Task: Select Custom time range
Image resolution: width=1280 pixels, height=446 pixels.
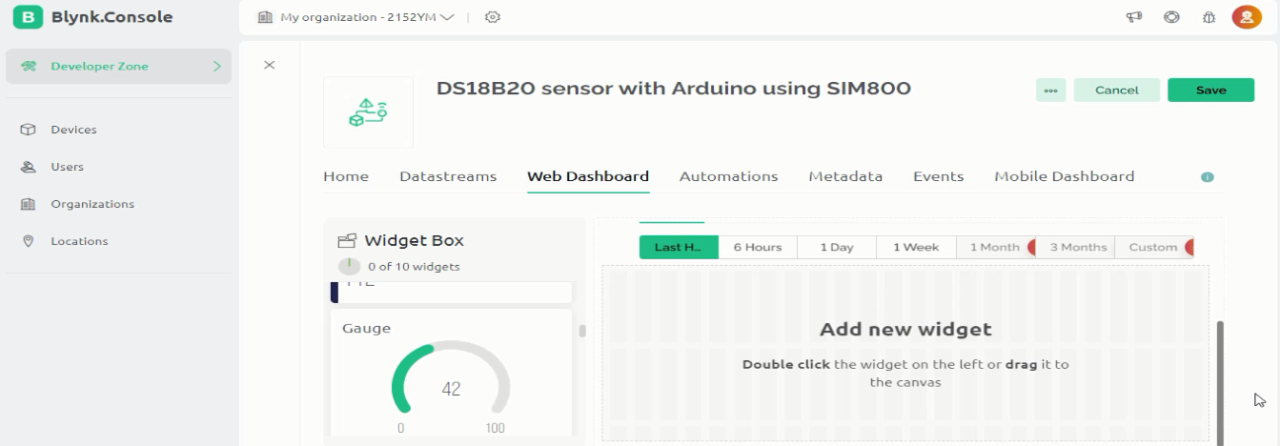Action: tap(1154, 247)
